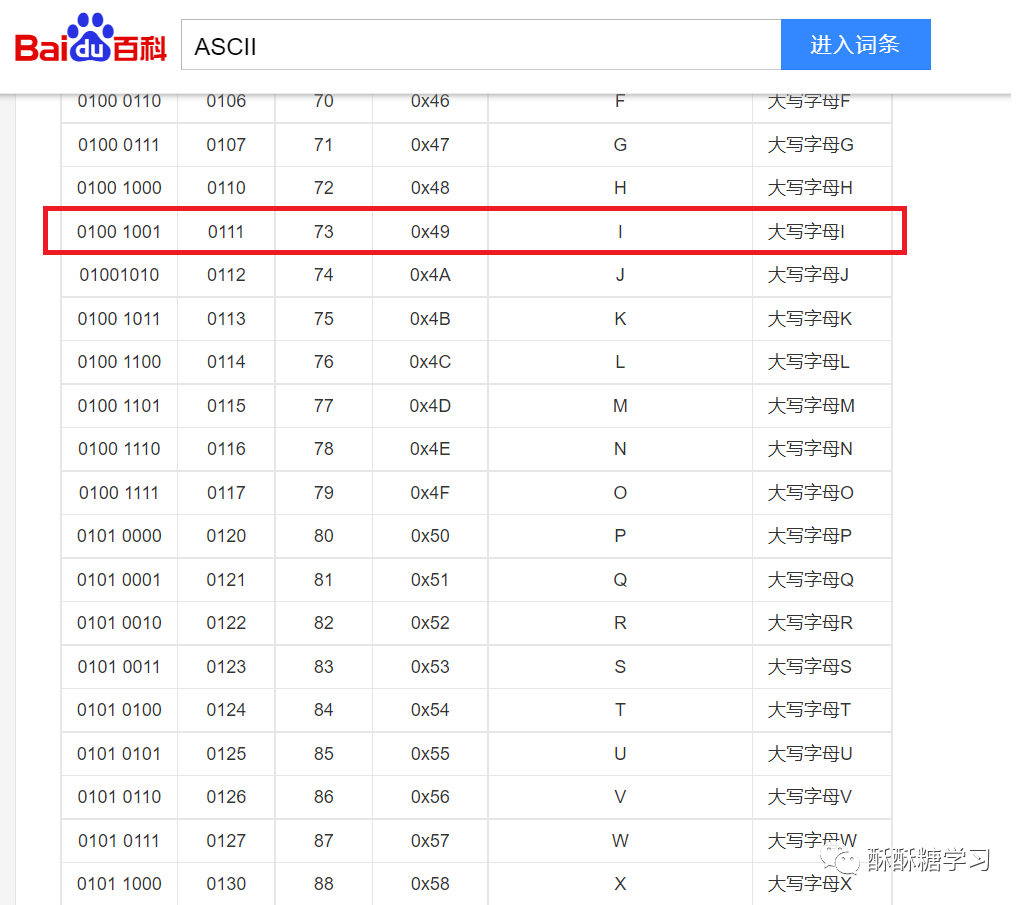
Task: Click the character cell L
Action: tap(620, 362)
